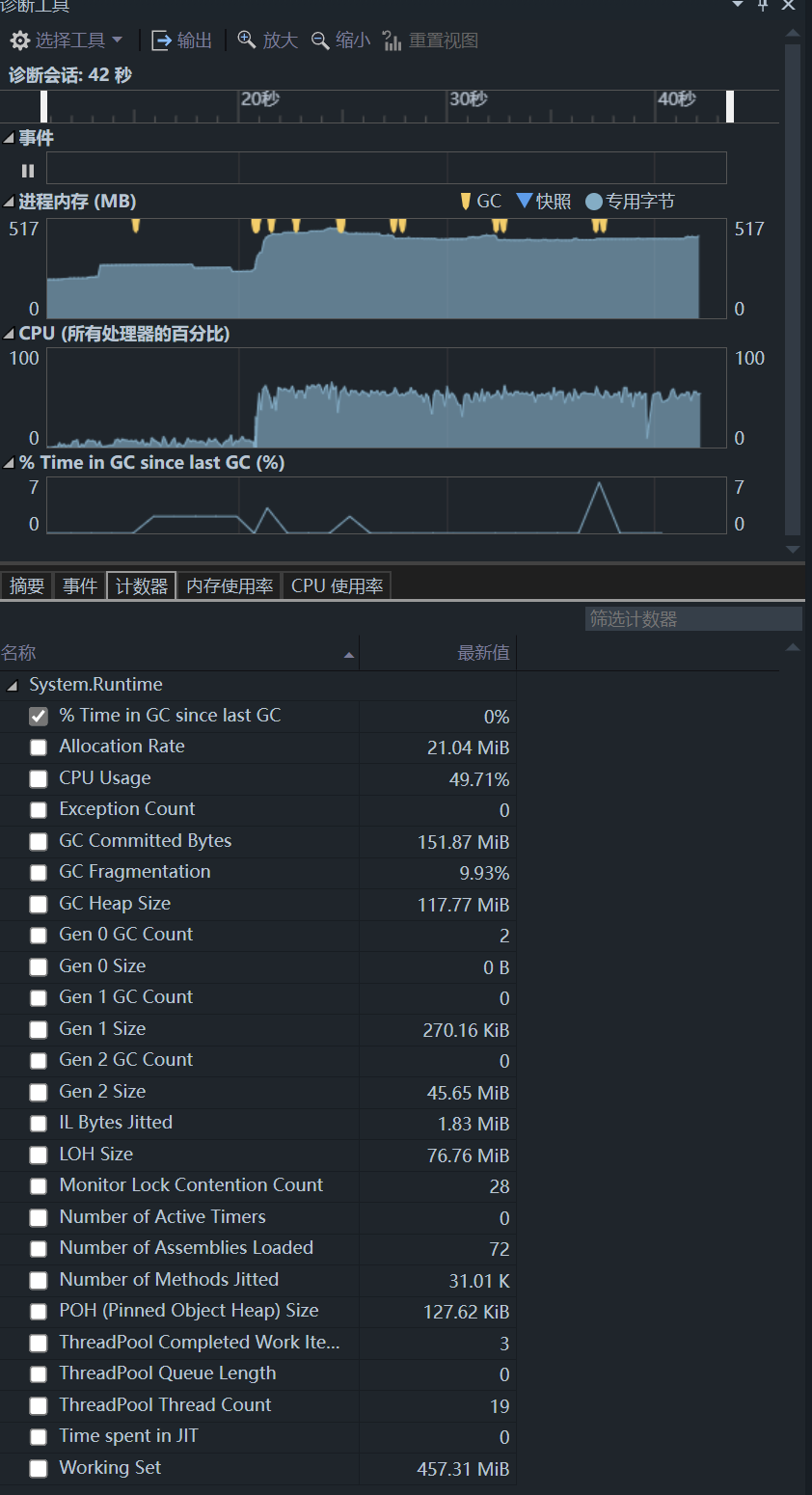Check the Working Set counter box

[x=39, y=1469]
